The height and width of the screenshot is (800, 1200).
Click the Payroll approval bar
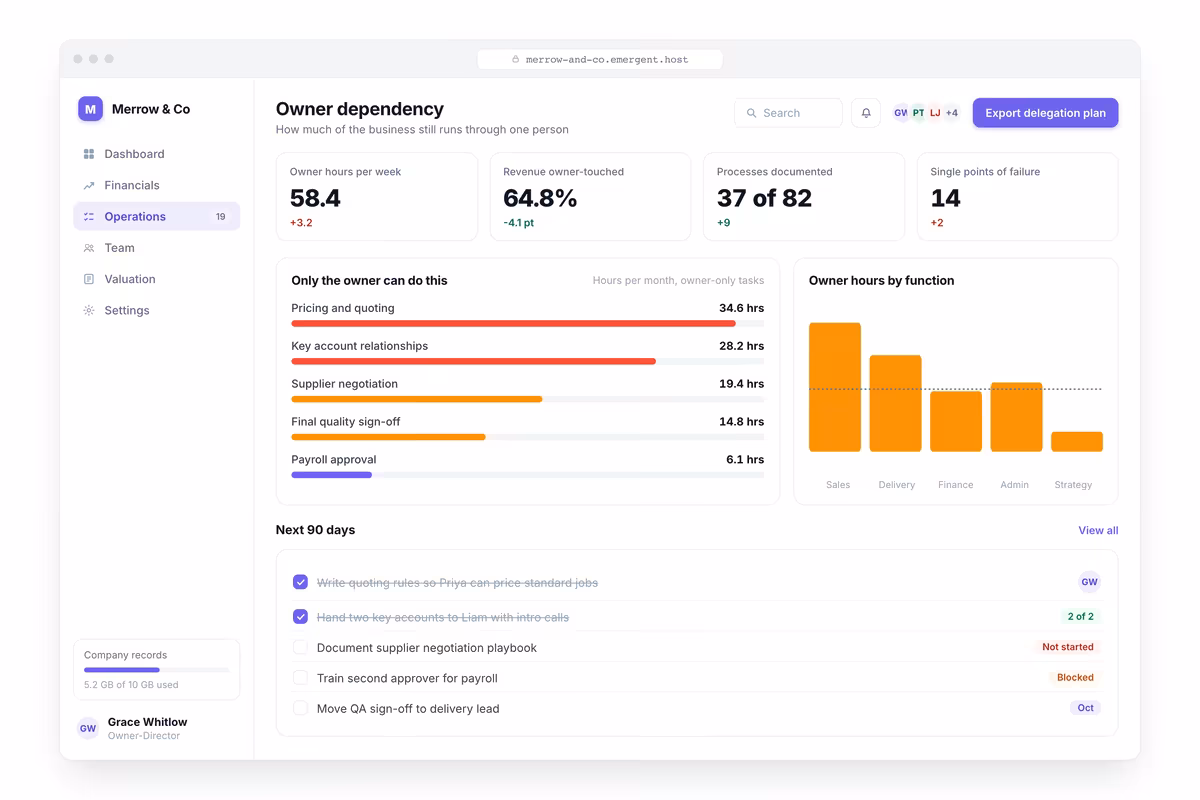tap(527, 475)
